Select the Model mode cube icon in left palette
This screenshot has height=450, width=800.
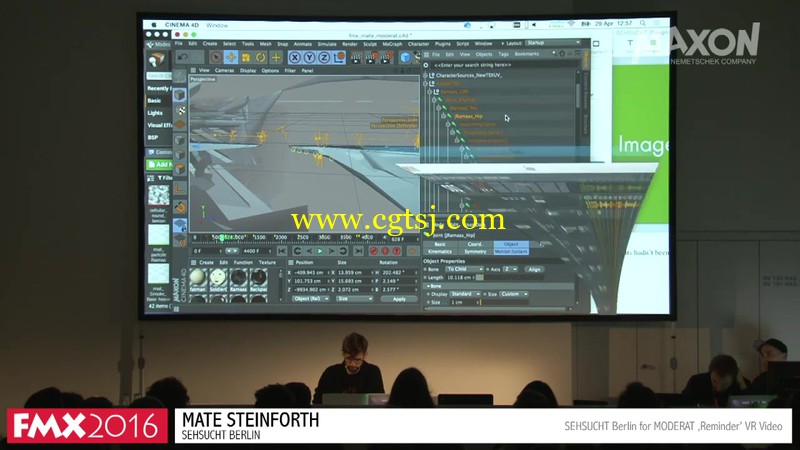(x=180, y=95)
